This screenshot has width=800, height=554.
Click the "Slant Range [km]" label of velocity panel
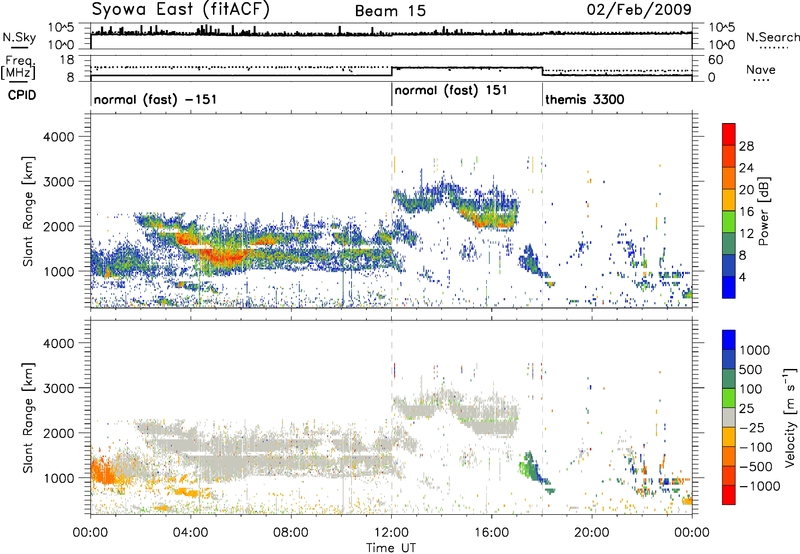28,417
